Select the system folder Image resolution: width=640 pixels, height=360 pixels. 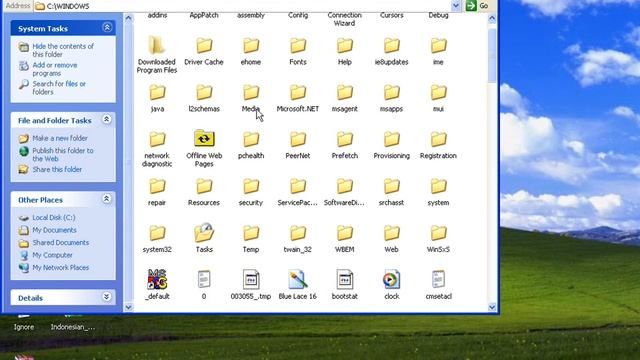(438, 192)
